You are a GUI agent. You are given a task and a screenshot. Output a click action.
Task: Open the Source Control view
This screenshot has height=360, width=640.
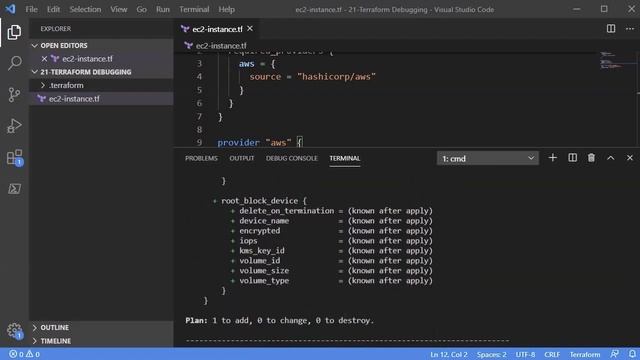[x=14, y=95]
